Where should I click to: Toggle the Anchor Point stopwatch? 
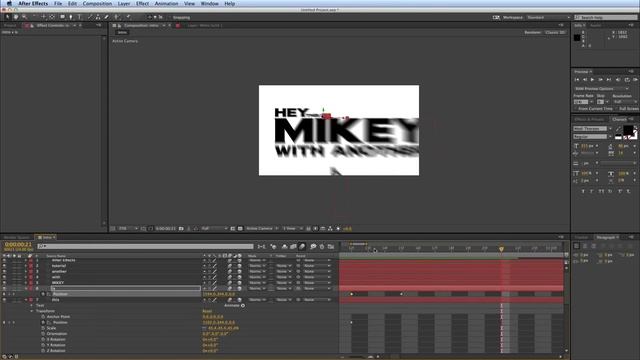click(43, 317)
